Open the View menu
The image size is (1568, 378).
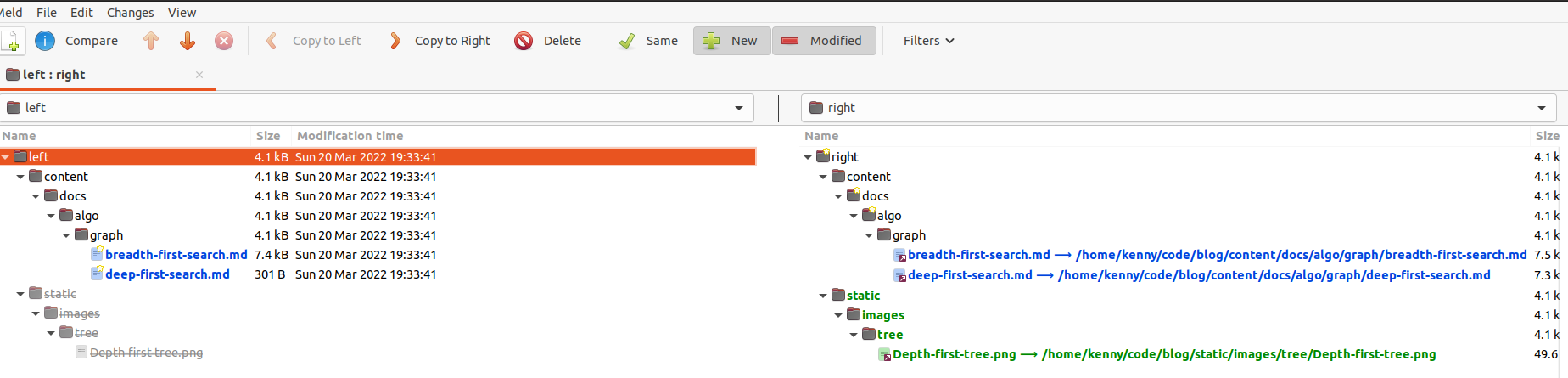click(182, 13)
